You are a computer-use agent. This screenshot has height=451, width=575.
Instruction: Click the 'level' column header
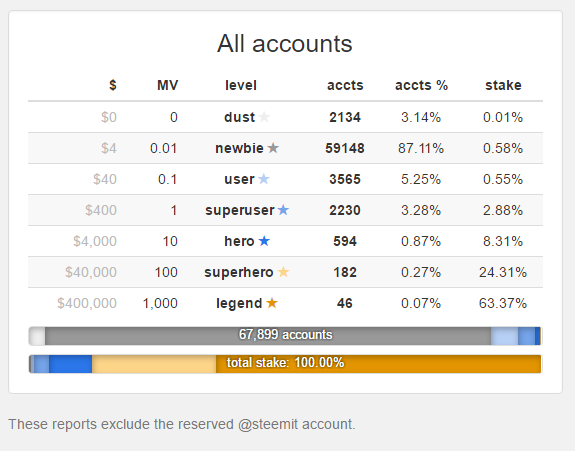pos(241,85)
